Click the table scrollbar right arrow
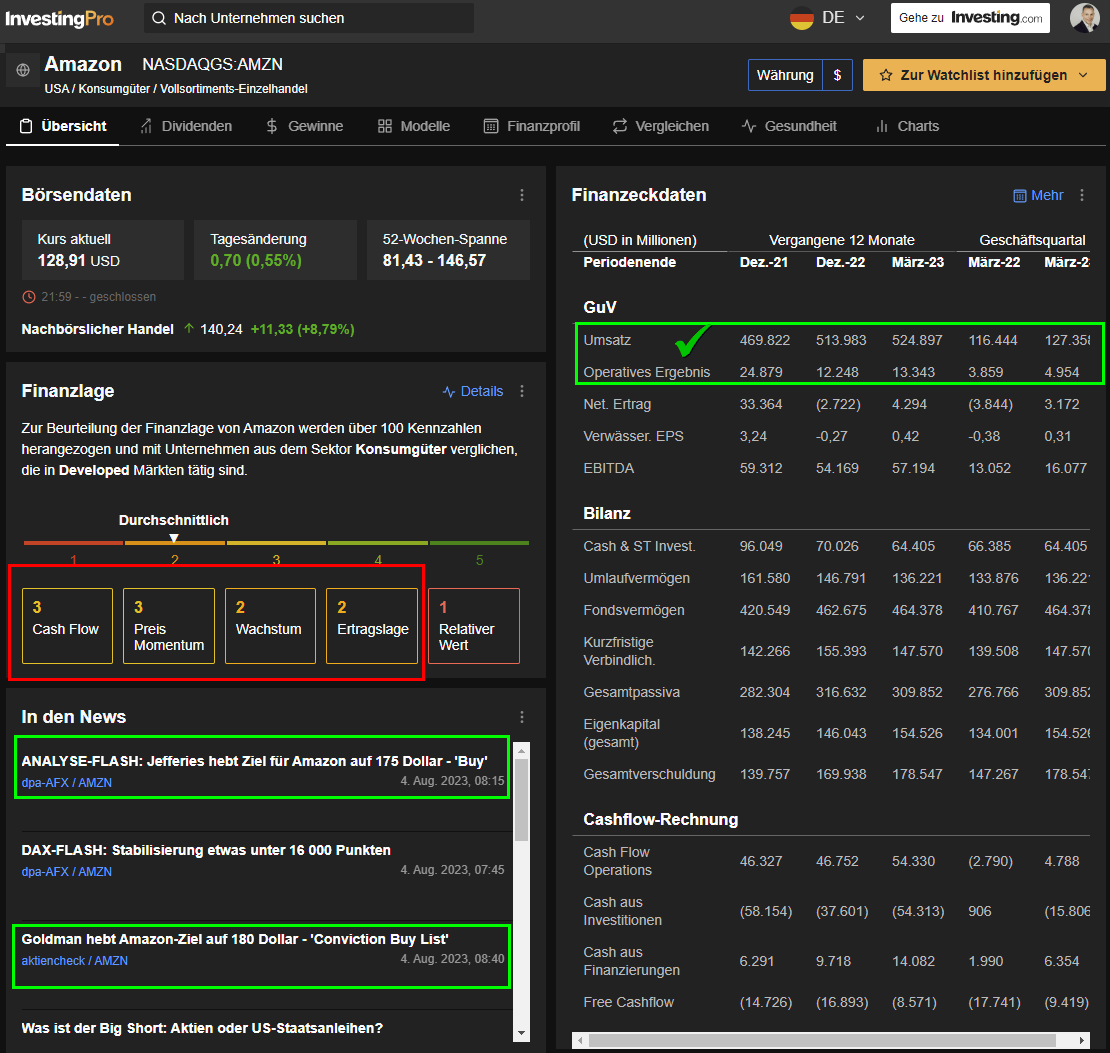 [x=1081, y=1040]
